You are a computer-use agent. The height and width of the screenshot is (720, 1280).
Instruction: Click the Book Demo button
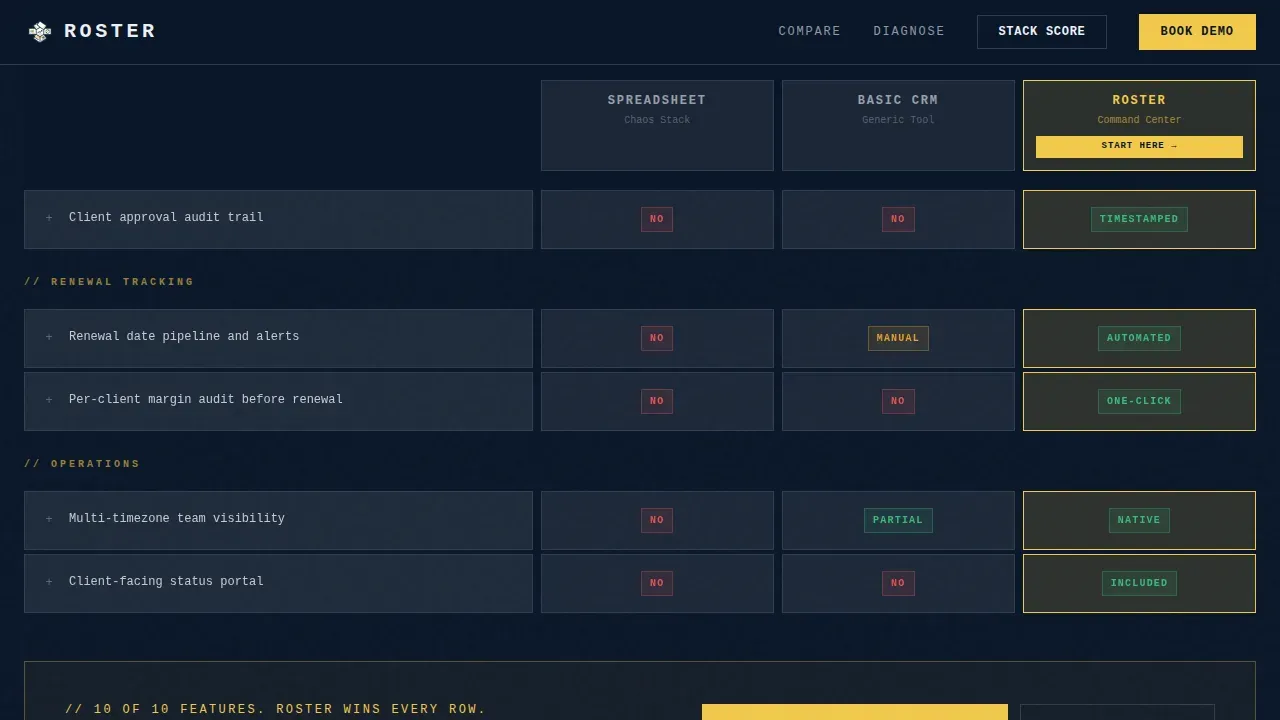[x=1197, y=32]
